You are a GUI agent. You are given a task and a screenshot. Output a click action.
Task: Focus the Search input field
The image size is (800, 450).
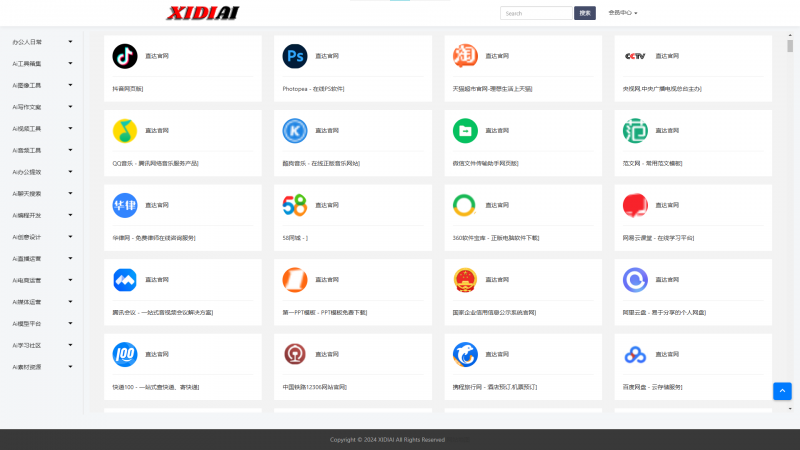[x=537, y=13]
